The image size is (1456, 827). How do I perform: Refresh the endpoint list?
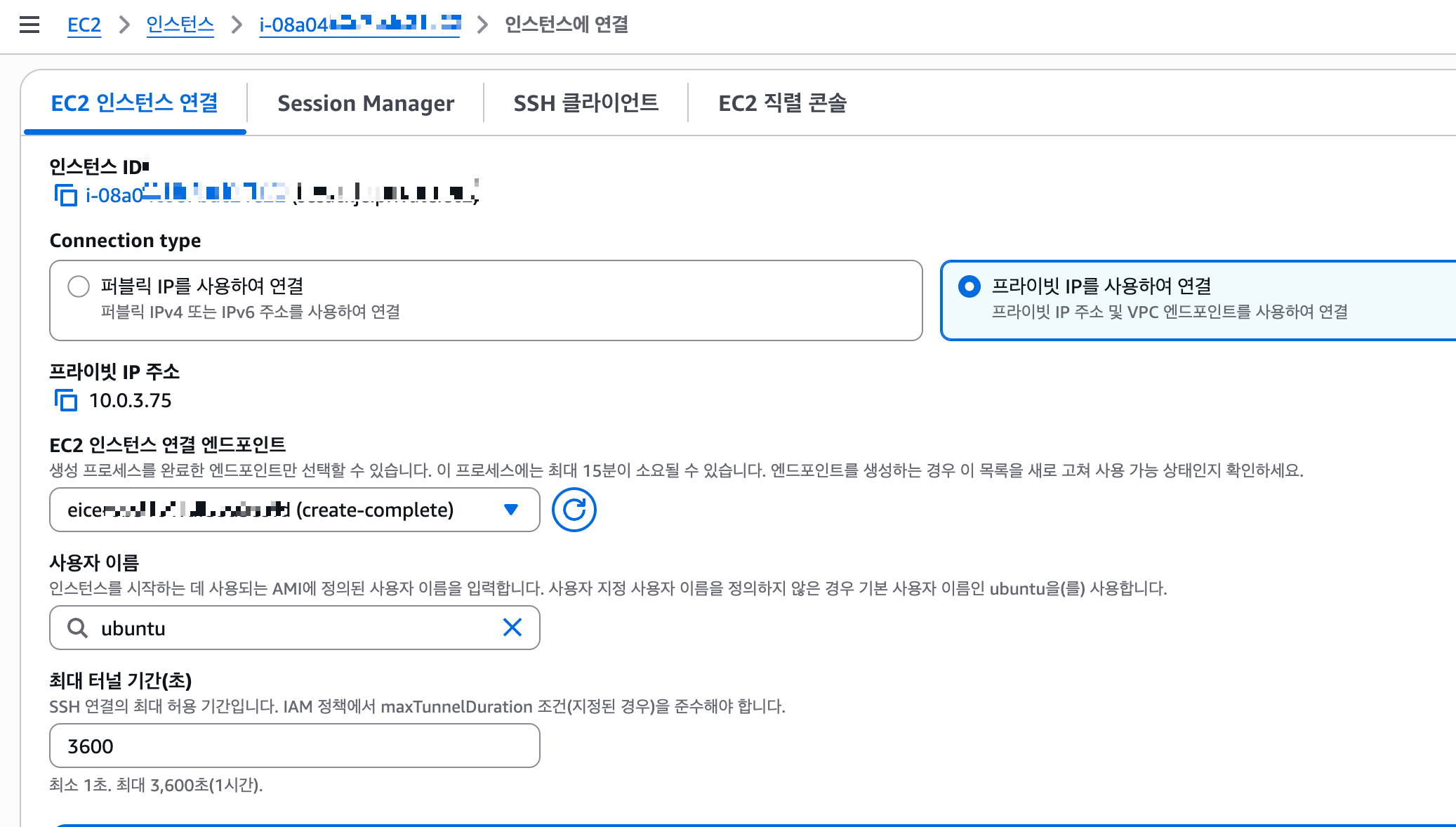point(574,510)
